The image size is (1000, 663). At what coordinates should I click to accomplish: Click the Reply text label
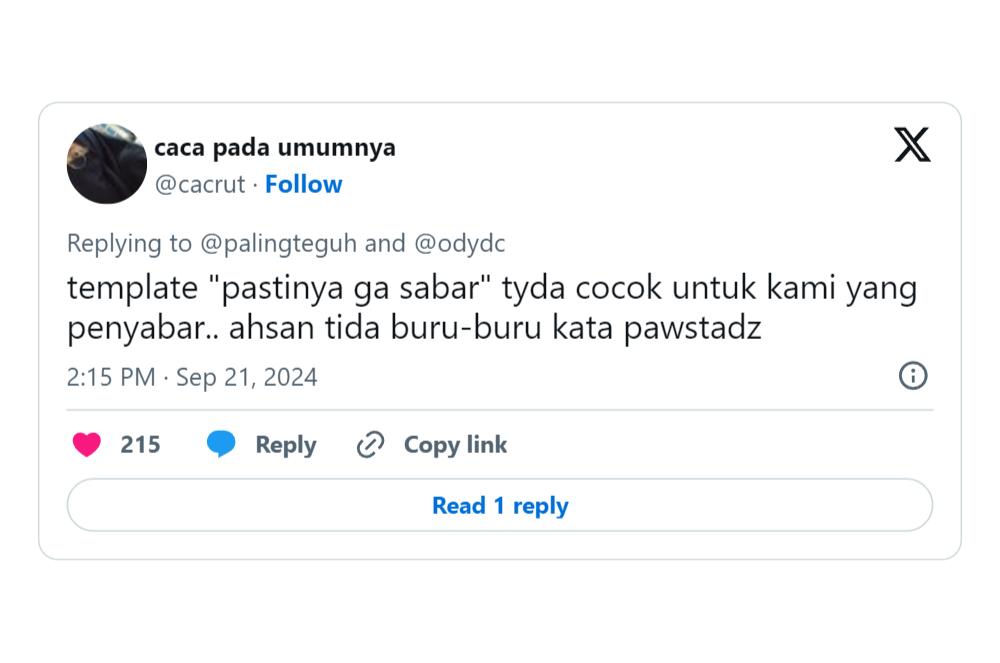pos(286,445)
